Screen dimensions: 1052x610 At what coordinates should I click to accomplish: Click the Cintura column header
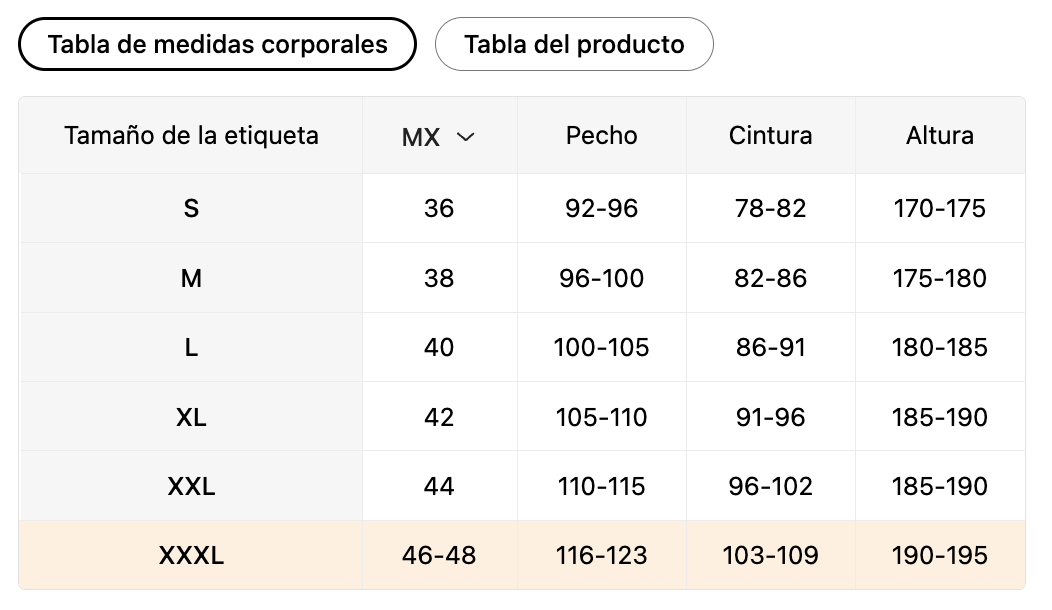click(x=771, y=136)
